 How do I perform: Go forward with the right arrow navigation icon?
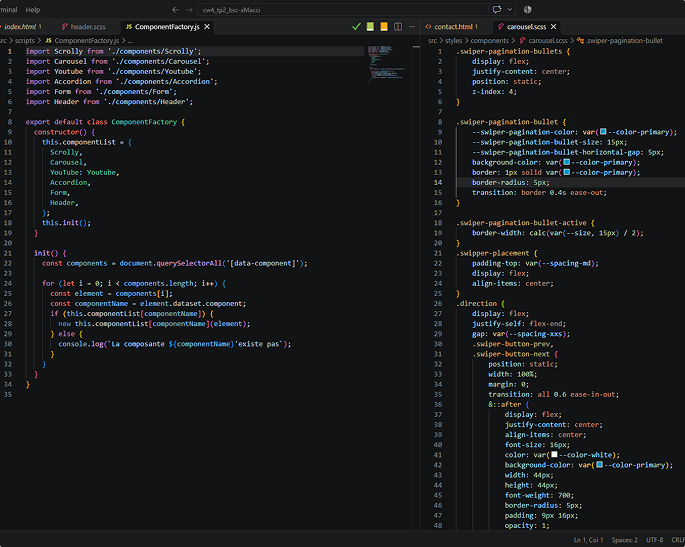point(189,10)
